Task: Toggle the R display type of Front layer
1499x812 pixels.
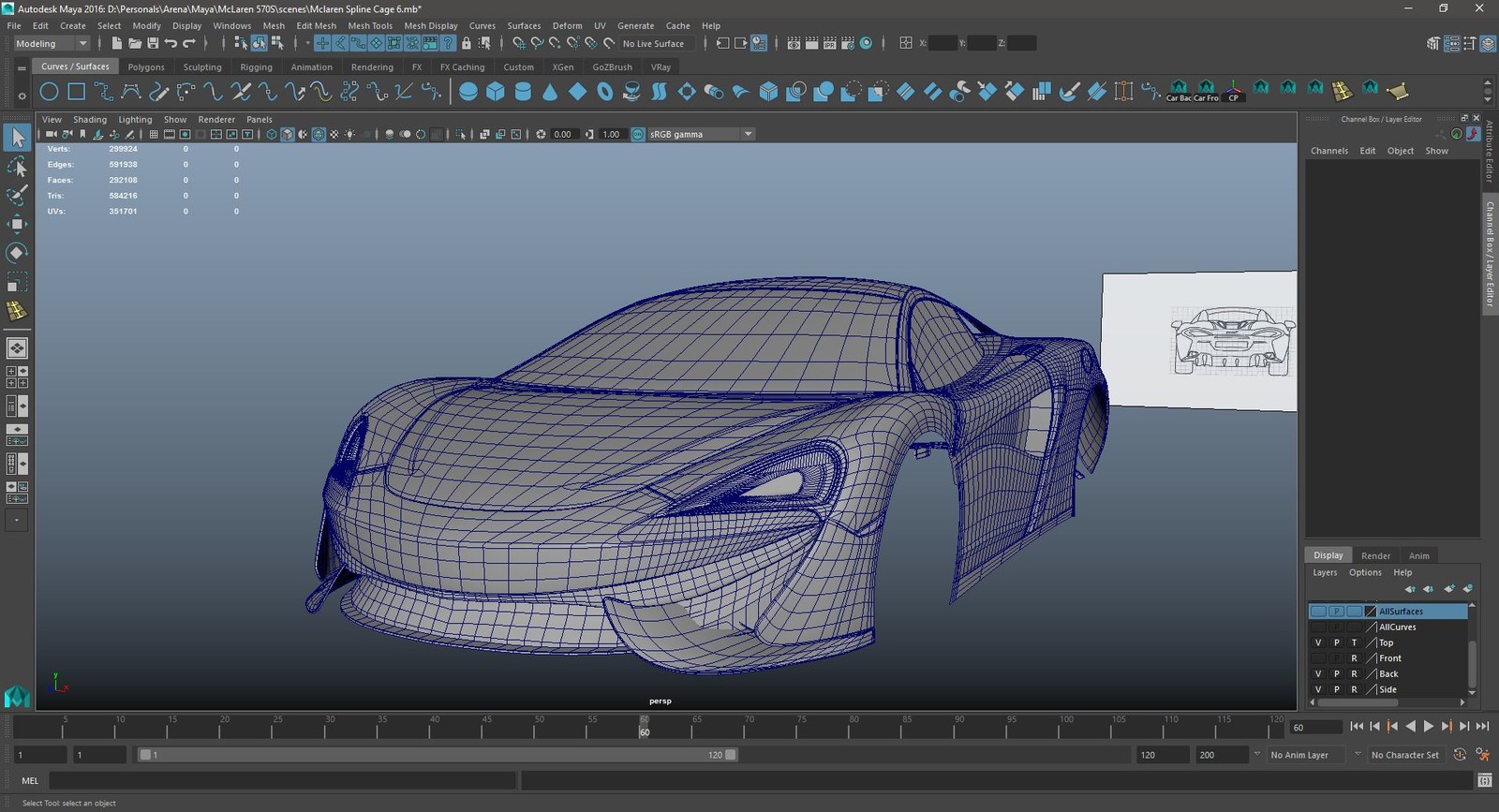Action: click(1354, 658)
